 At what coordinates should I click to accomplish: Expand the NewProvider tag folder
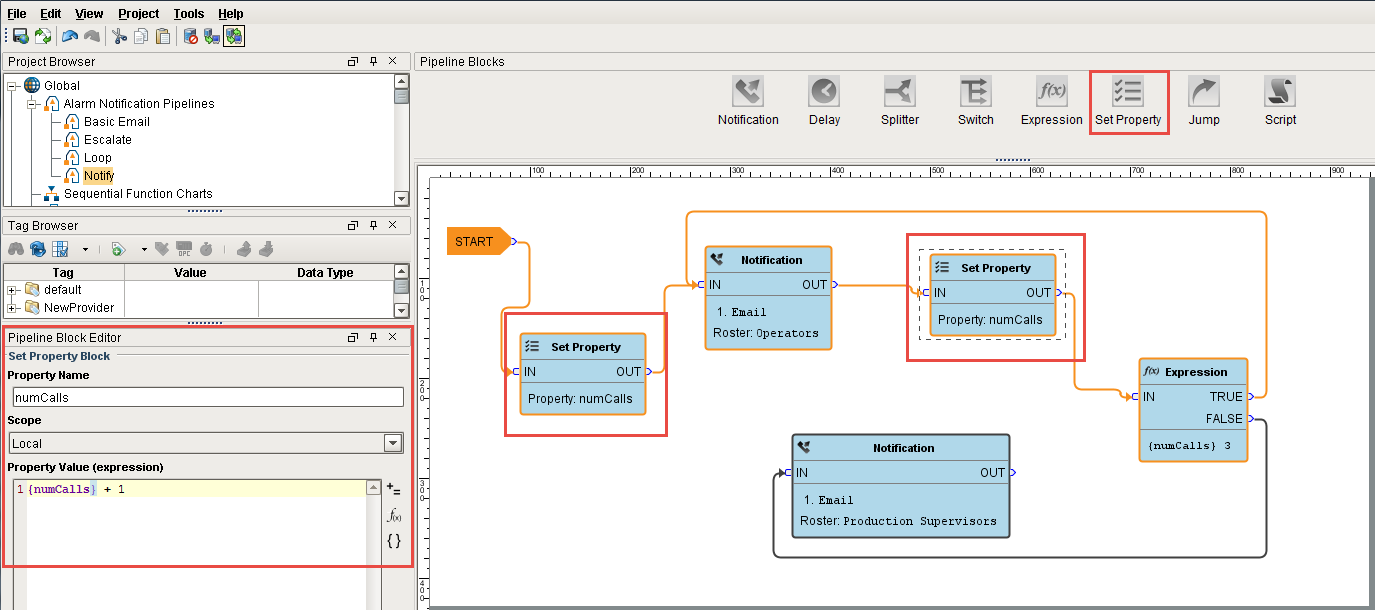tap(9, 307)
